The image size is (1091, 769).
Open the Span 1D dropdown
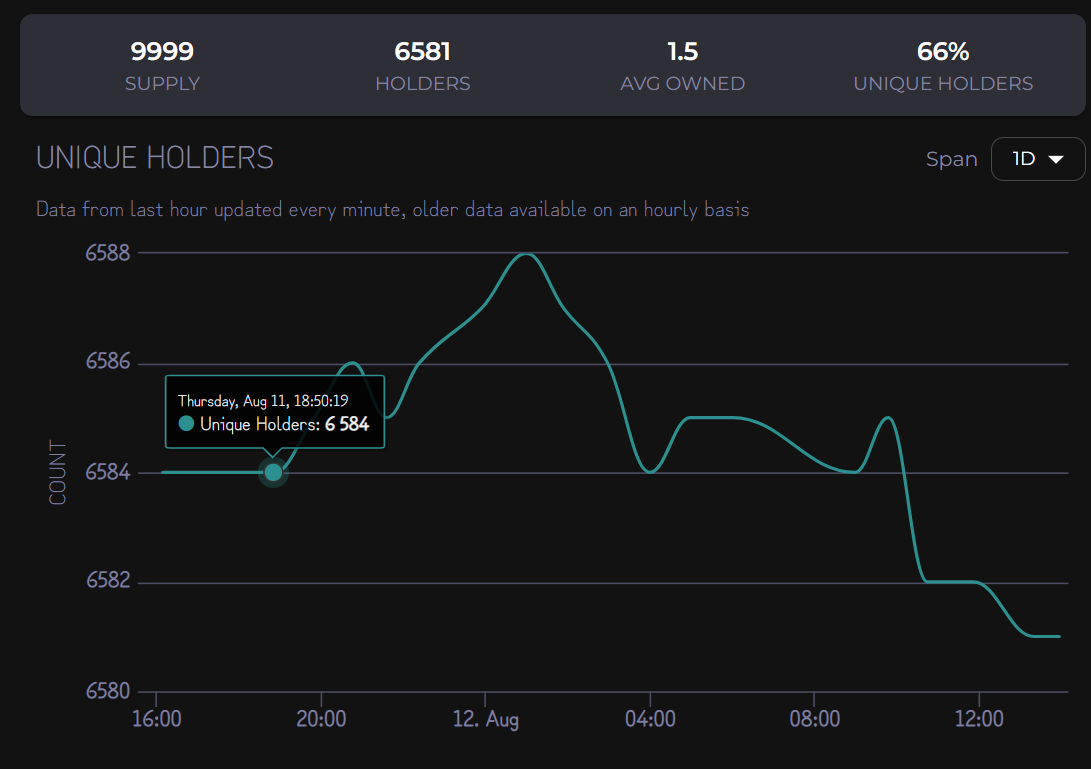pos(1037,159)
